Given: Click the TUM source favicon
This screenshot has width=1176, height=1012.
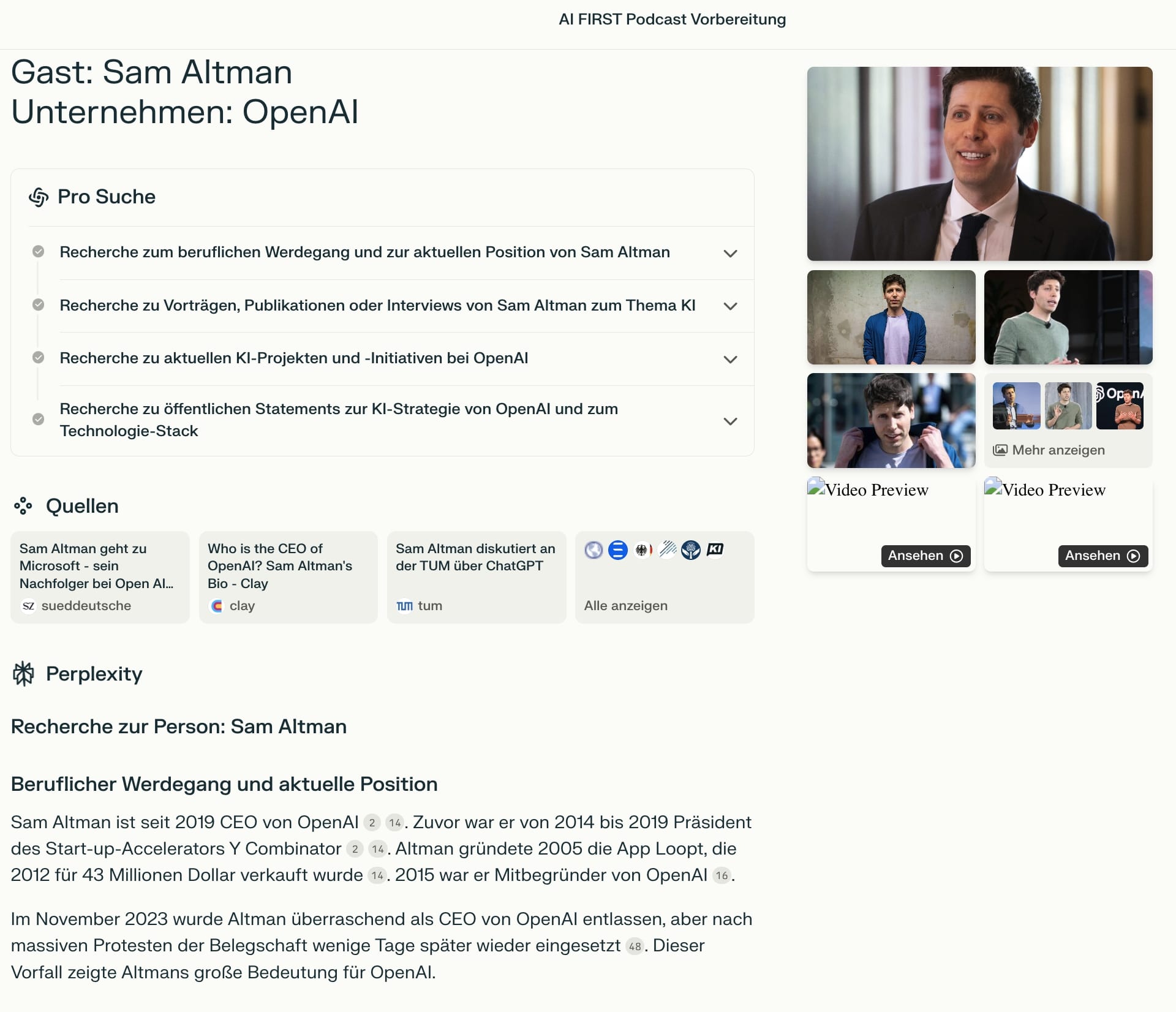Looking at the screenshot, I should click(x=404, y=606).
